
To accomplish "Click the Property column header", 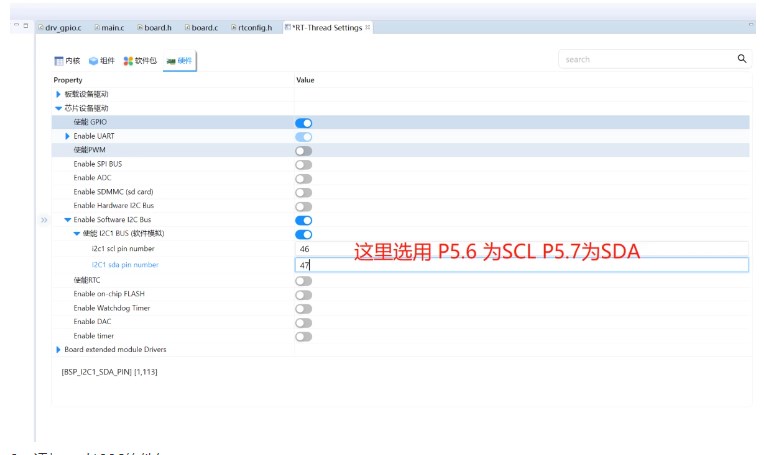I will tap(68, 80).
